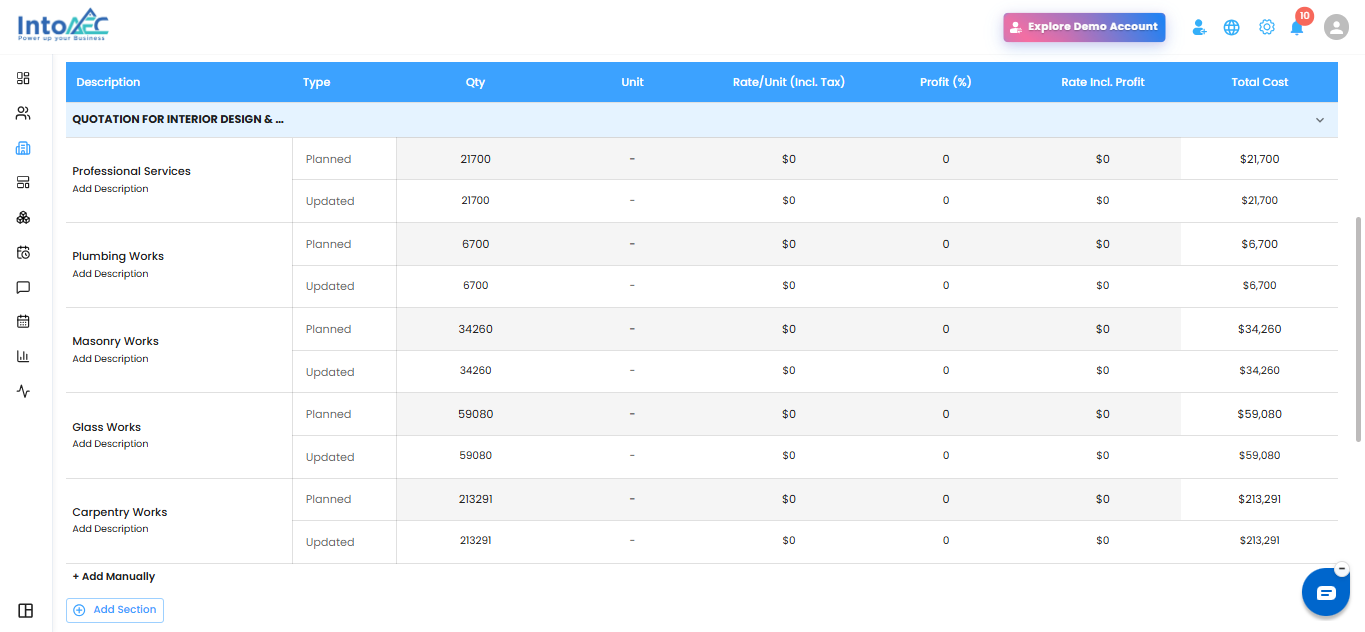The height and width of the screenshot is (632, 1365).
Task: Click planned total cost $213,291
Action: click(x=1259, y=499)
